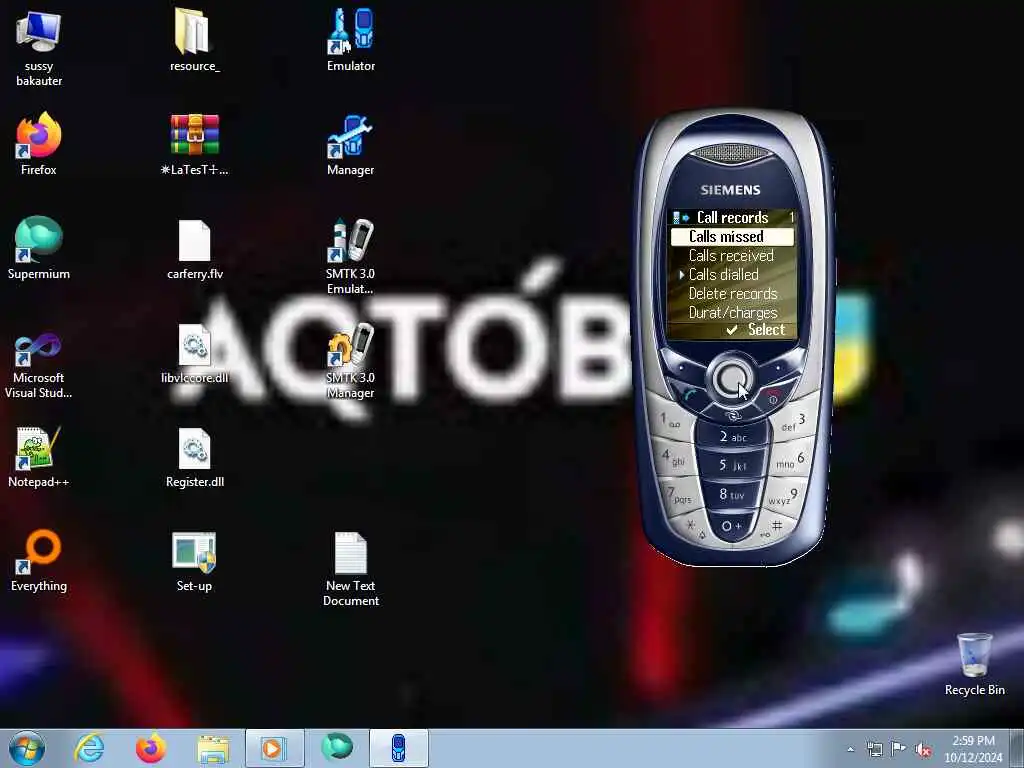Select Delete records on phone screen
Viewport: 1024px width, 768px height.
(x=732, y=293)
